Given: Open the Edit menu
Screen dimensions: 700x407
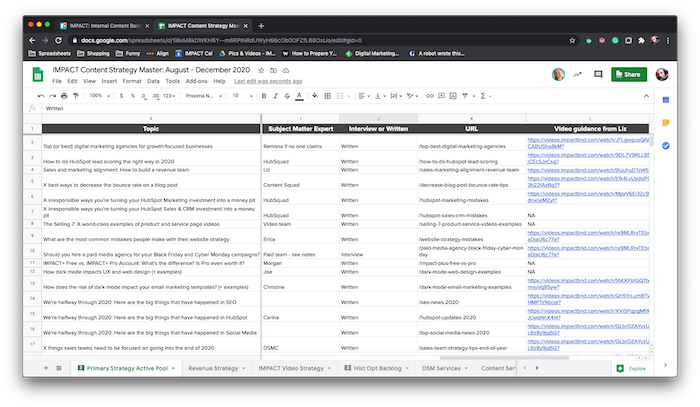Looking at the screenshot, I should (72, 81).
